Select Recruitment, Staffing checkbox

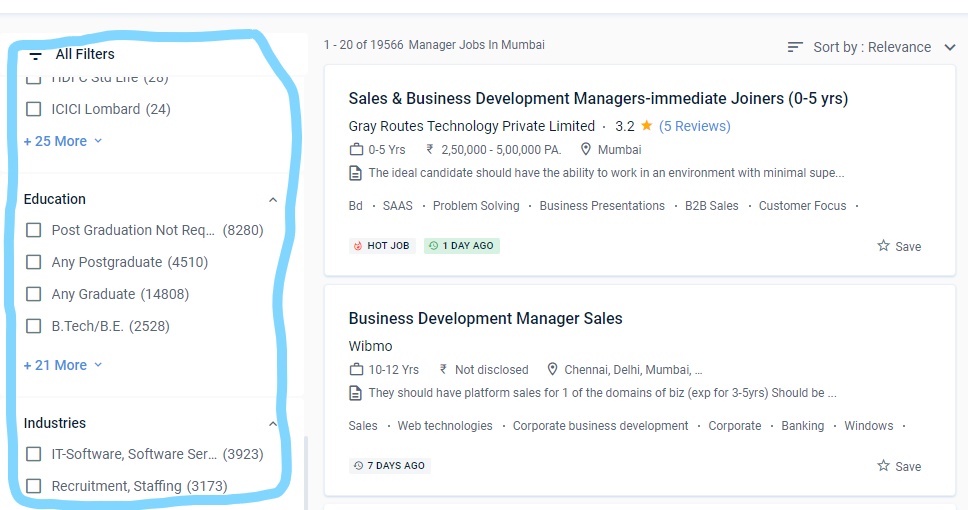point(33,487)
